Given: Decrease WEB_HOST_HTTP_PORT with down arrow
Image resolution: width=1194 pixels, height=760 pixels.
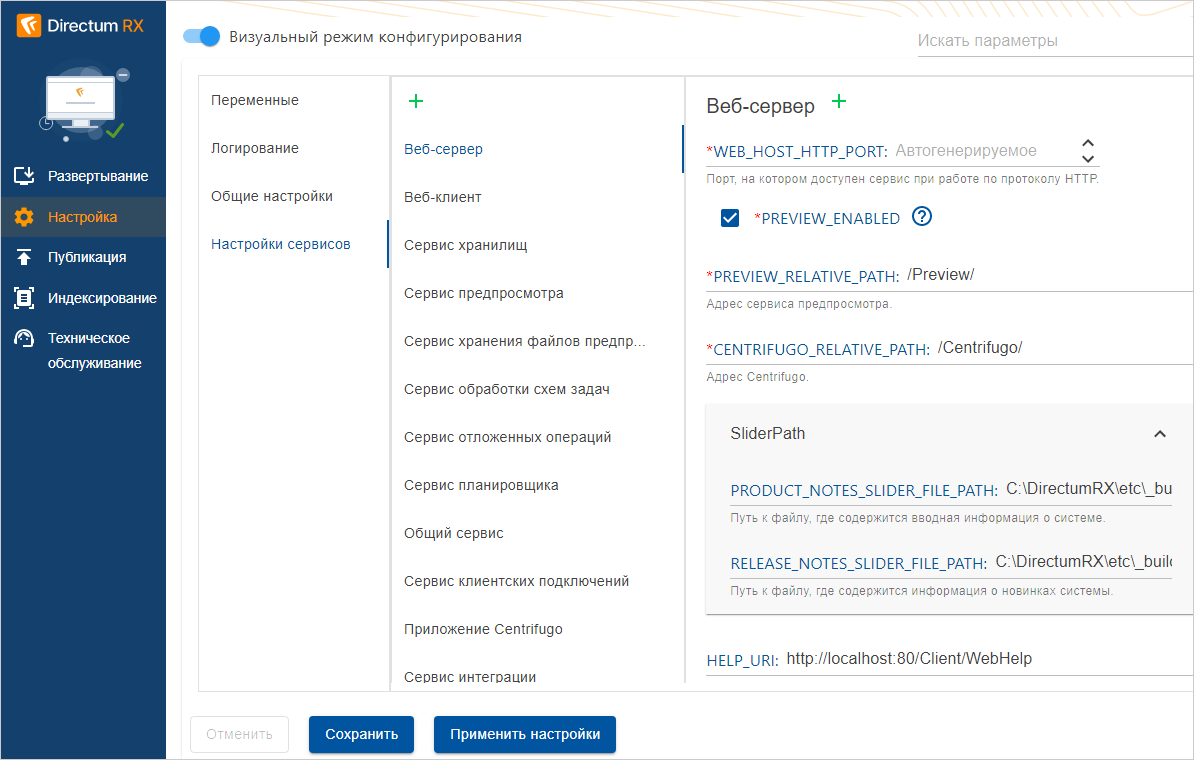Looking at the screenshot, I should [x=1089, y=159].
